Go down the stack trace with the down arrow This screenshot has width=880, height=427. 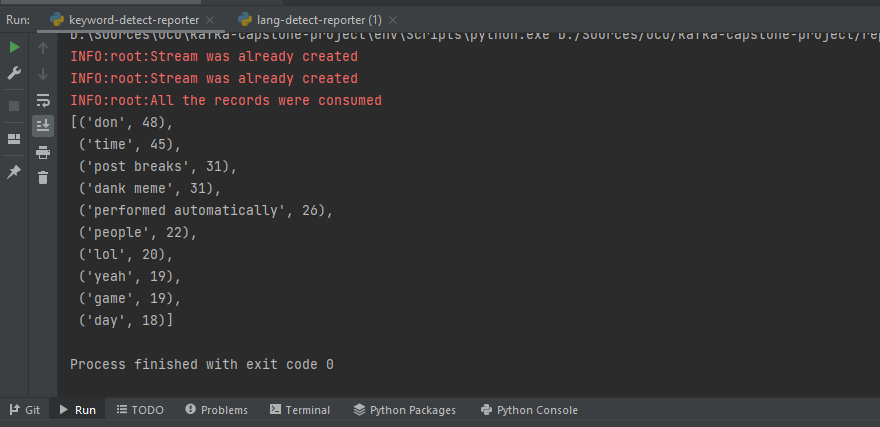coord(43,74)
